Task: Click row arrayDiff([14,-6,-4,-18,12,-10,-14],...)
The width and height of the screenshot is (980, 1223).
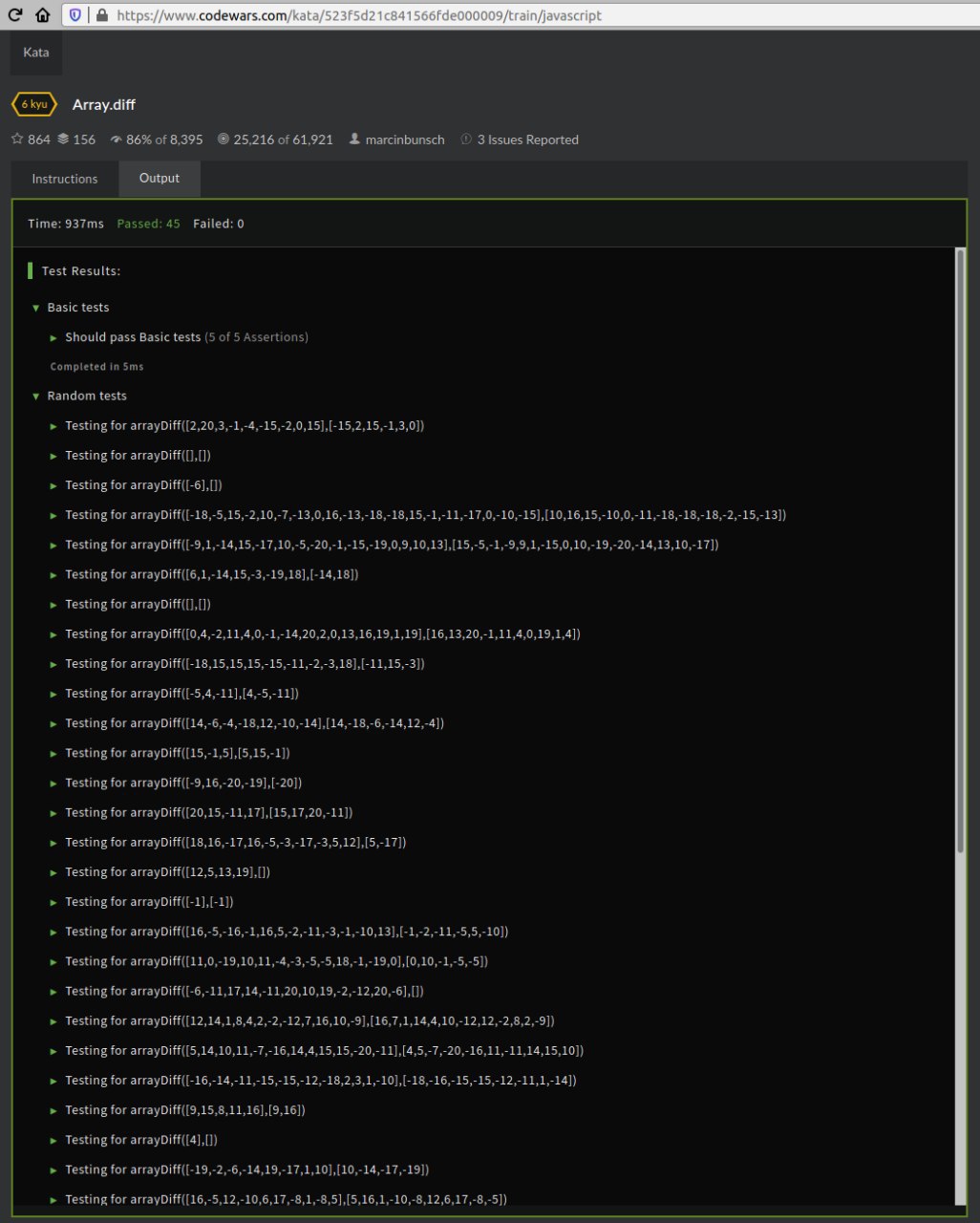Action: pos(254,723)
